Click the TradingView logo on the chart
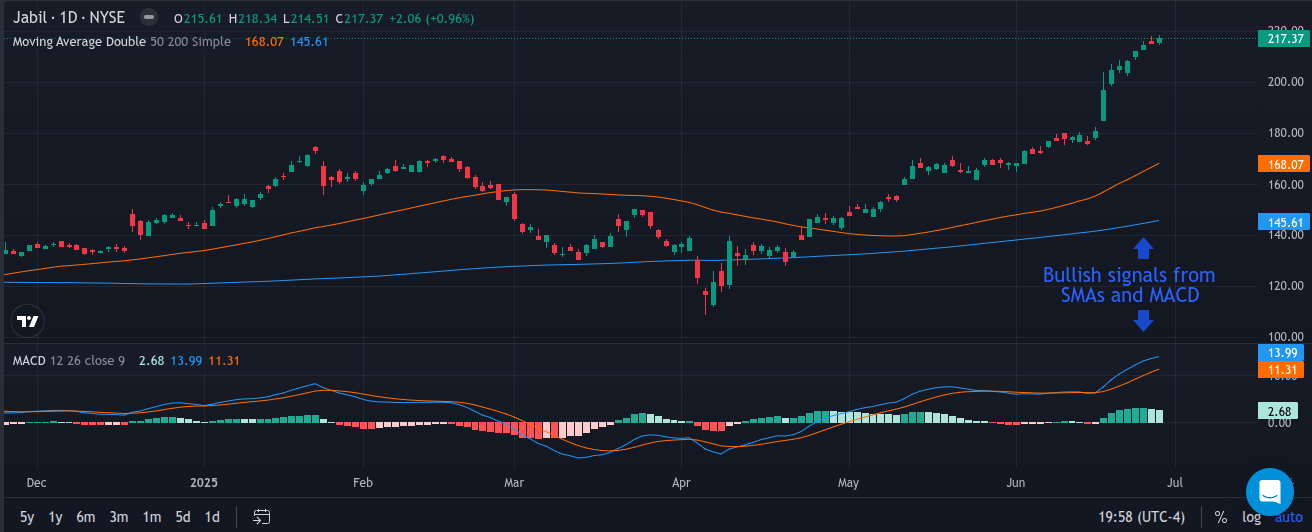 point(28,321)
